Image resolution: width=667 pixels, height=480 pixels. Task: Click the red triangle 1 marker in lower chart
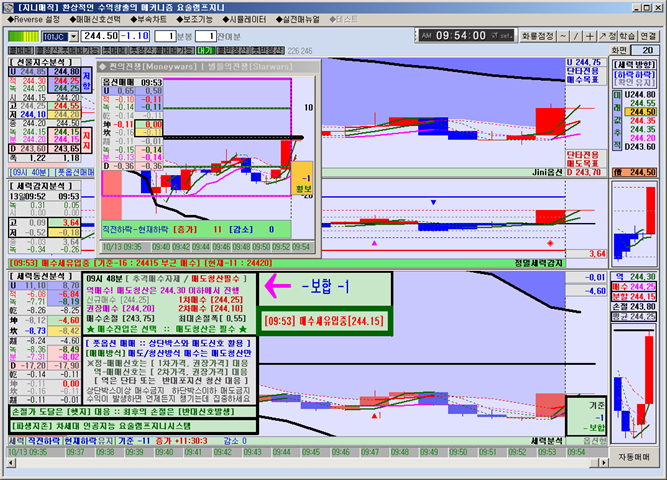tap(376, 415)
